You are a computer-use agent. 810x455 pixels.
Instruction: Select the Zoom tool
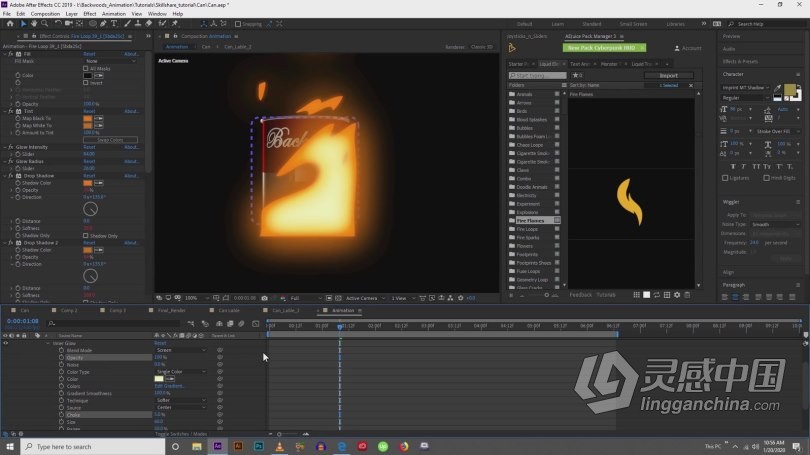[45, 24]
